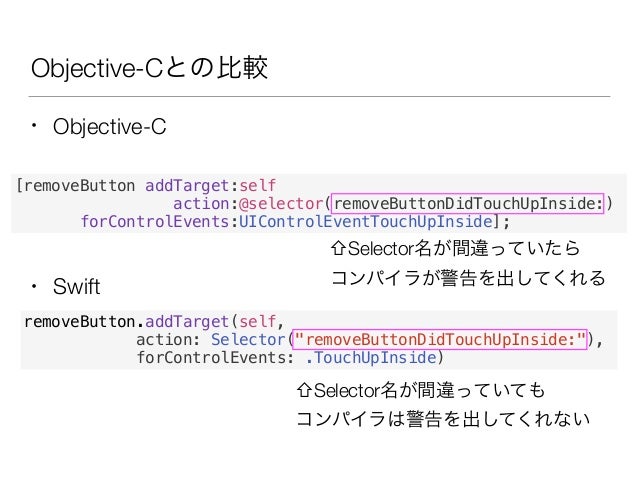Click the boxed removeButtonDidTouchUpInside: in Objective-C code

pyautogui.click(x=468, y=203)
